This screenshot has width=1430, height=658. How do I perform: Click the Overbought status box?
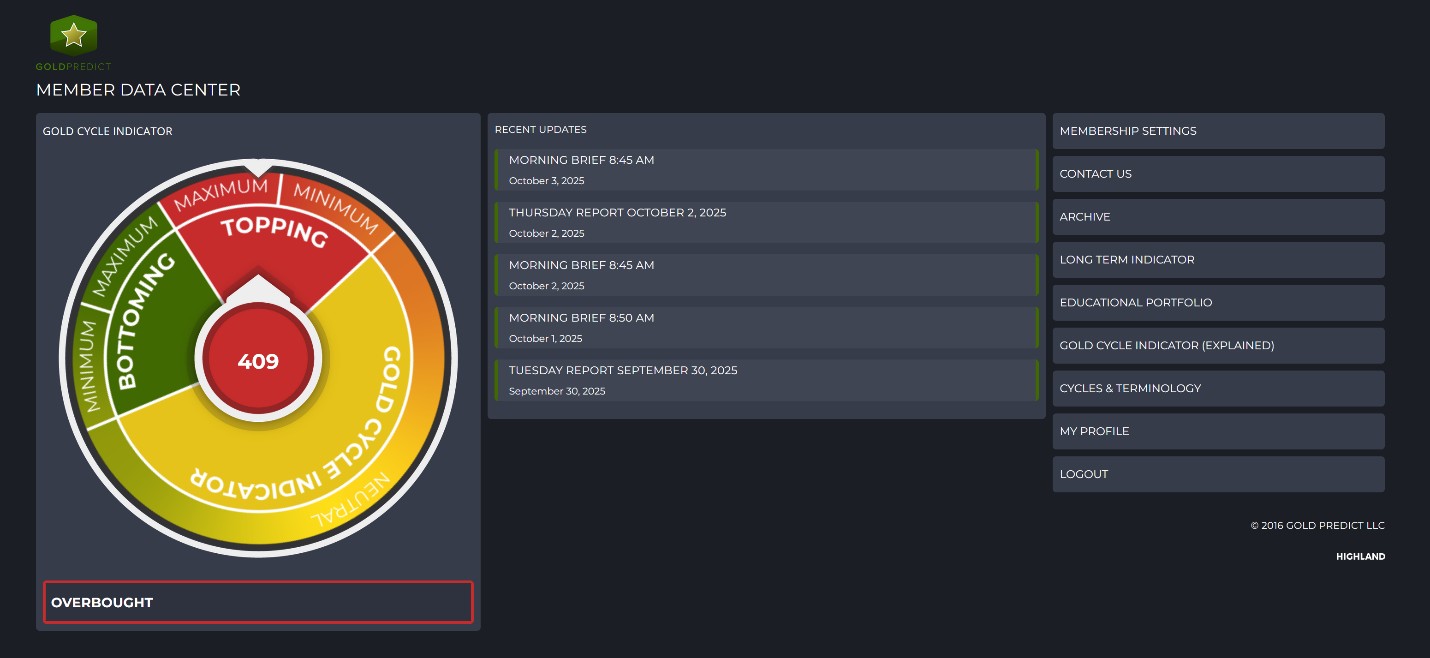[x=258, y=602]
